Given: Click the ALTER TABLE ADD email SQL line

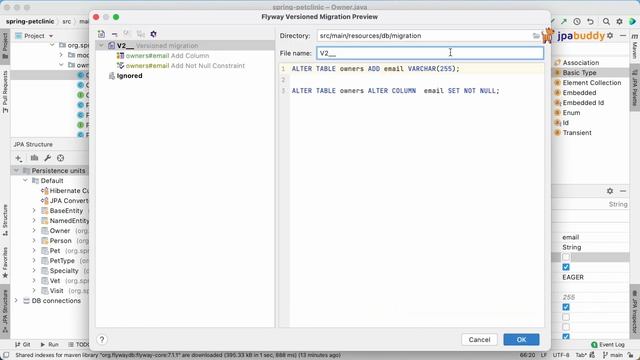Looking at the screenshot, I should (x=376, y=69).
